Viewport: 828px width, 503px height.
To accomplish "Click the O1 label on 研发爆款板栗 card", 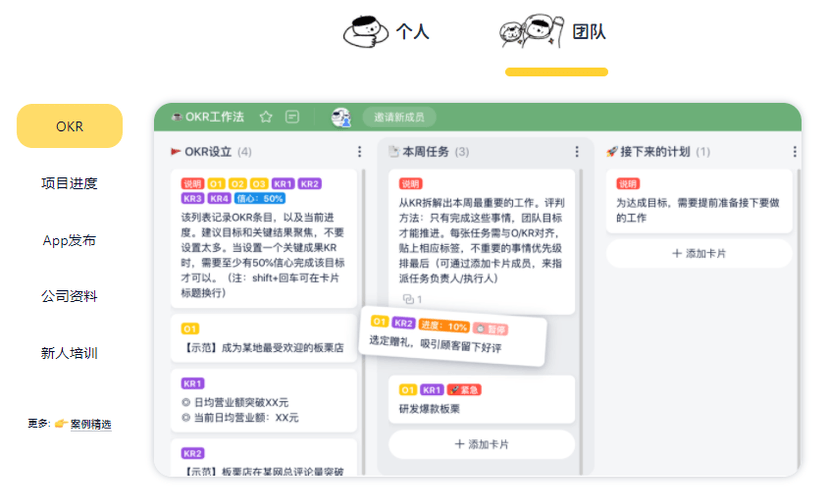I will pos(408,390).
